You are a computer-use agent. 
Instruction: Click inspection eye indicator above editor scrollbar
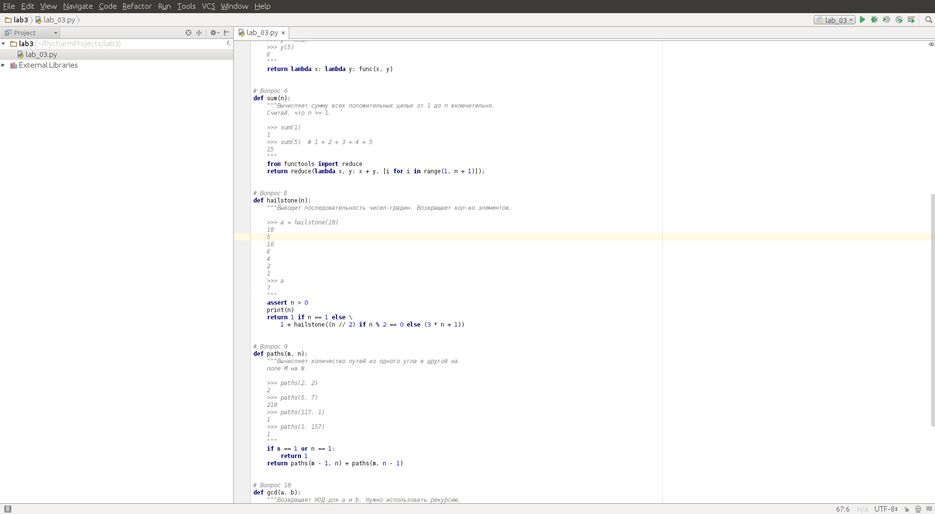coord(931,44)
